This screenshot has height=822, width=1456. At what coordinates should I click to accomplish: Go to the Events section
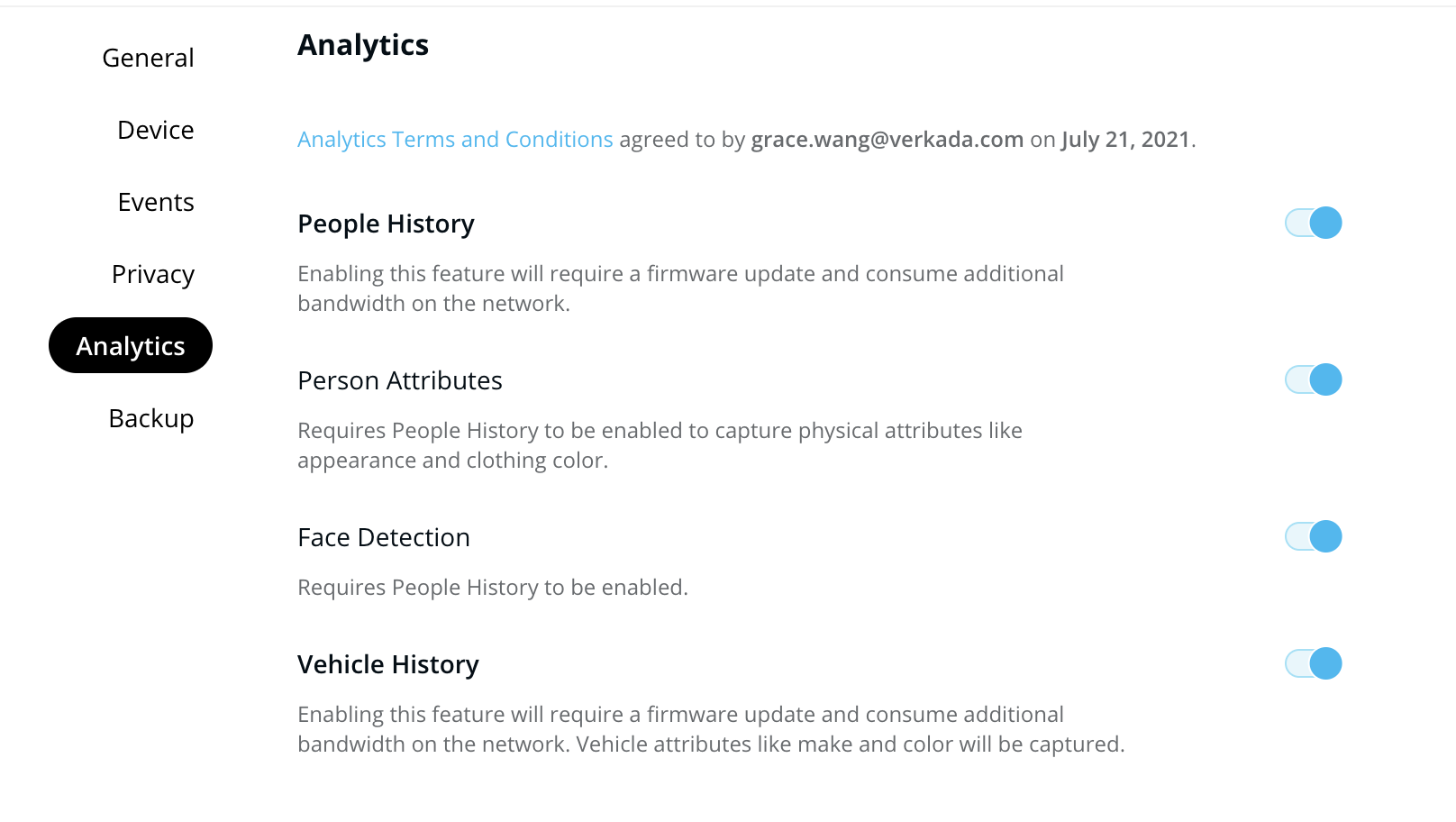[156, 202]
